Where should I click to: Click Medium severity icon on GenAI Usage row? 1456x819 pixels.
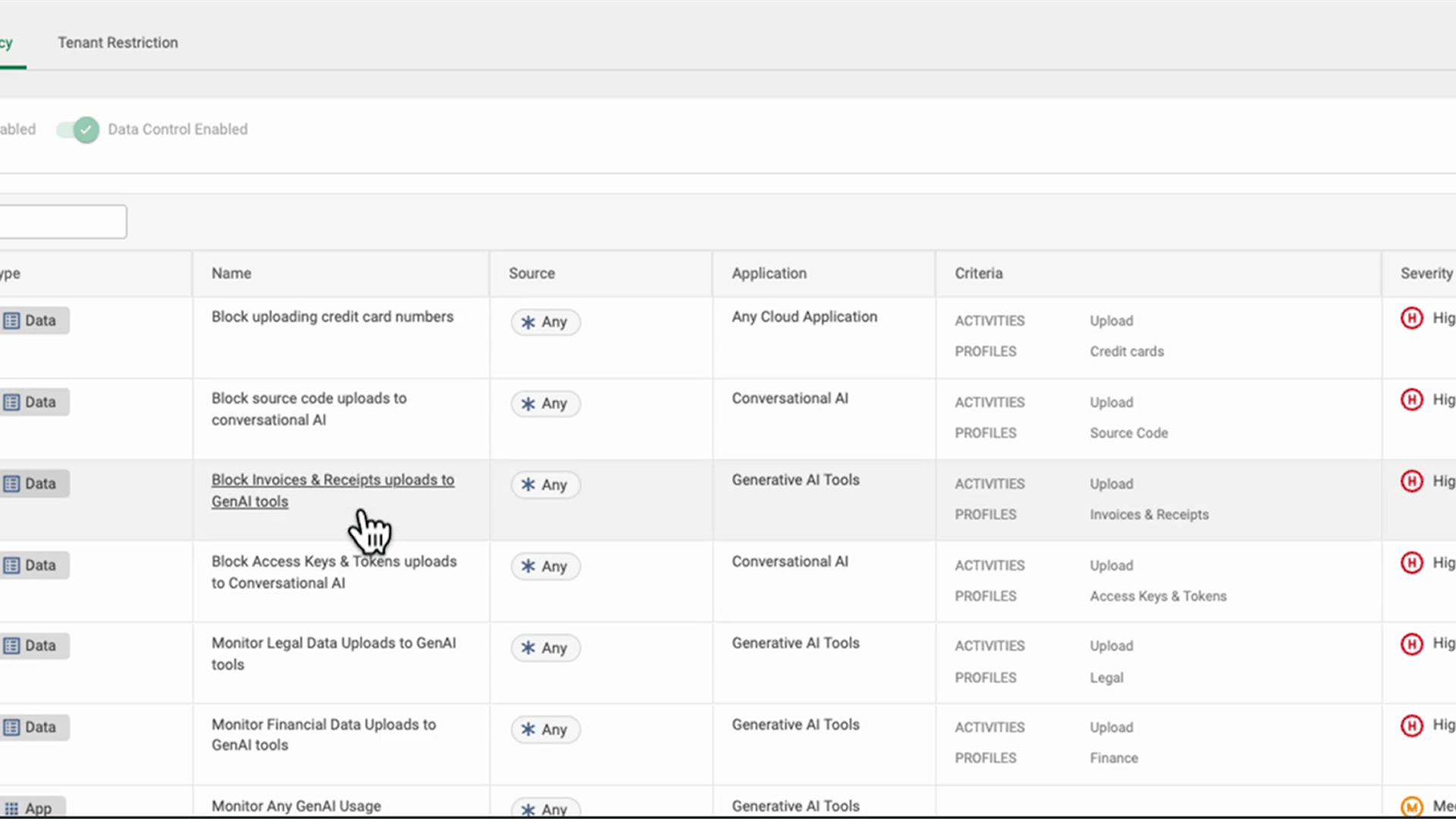pos(1411,807)
